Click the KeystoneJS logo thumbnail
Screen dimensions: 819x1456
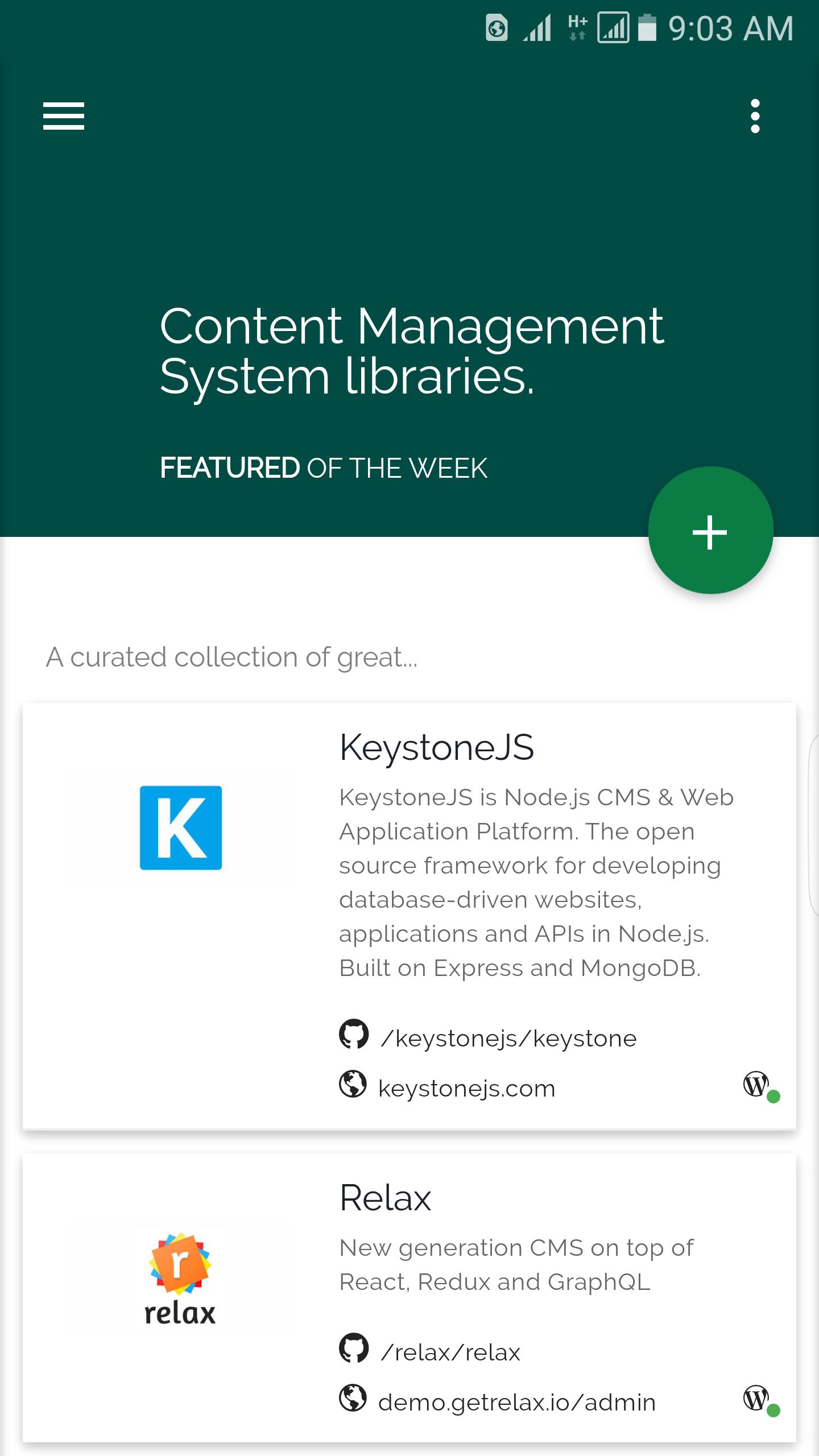181,828
